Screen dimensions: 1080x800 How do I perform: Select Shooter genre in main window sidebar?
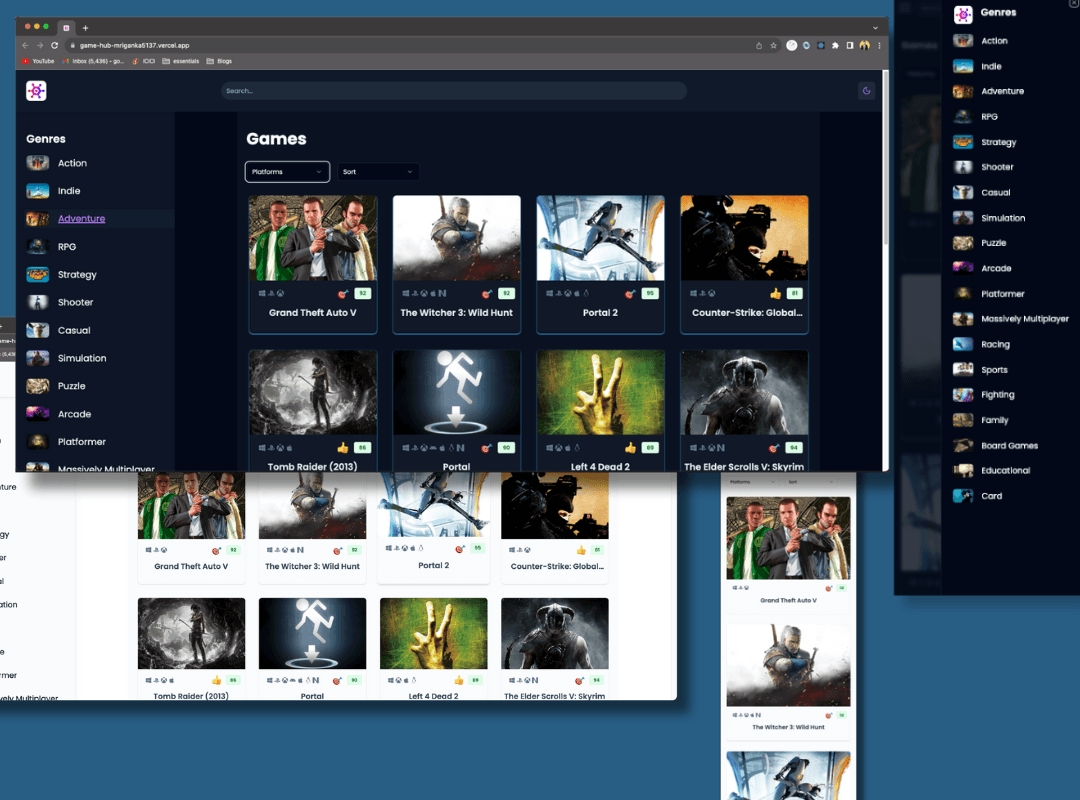tap(75, 302)
